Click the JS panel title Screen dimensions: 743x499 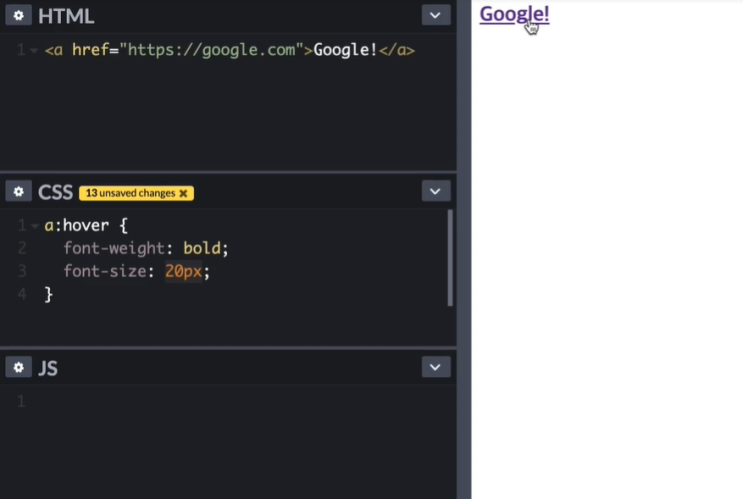[47, 368]
